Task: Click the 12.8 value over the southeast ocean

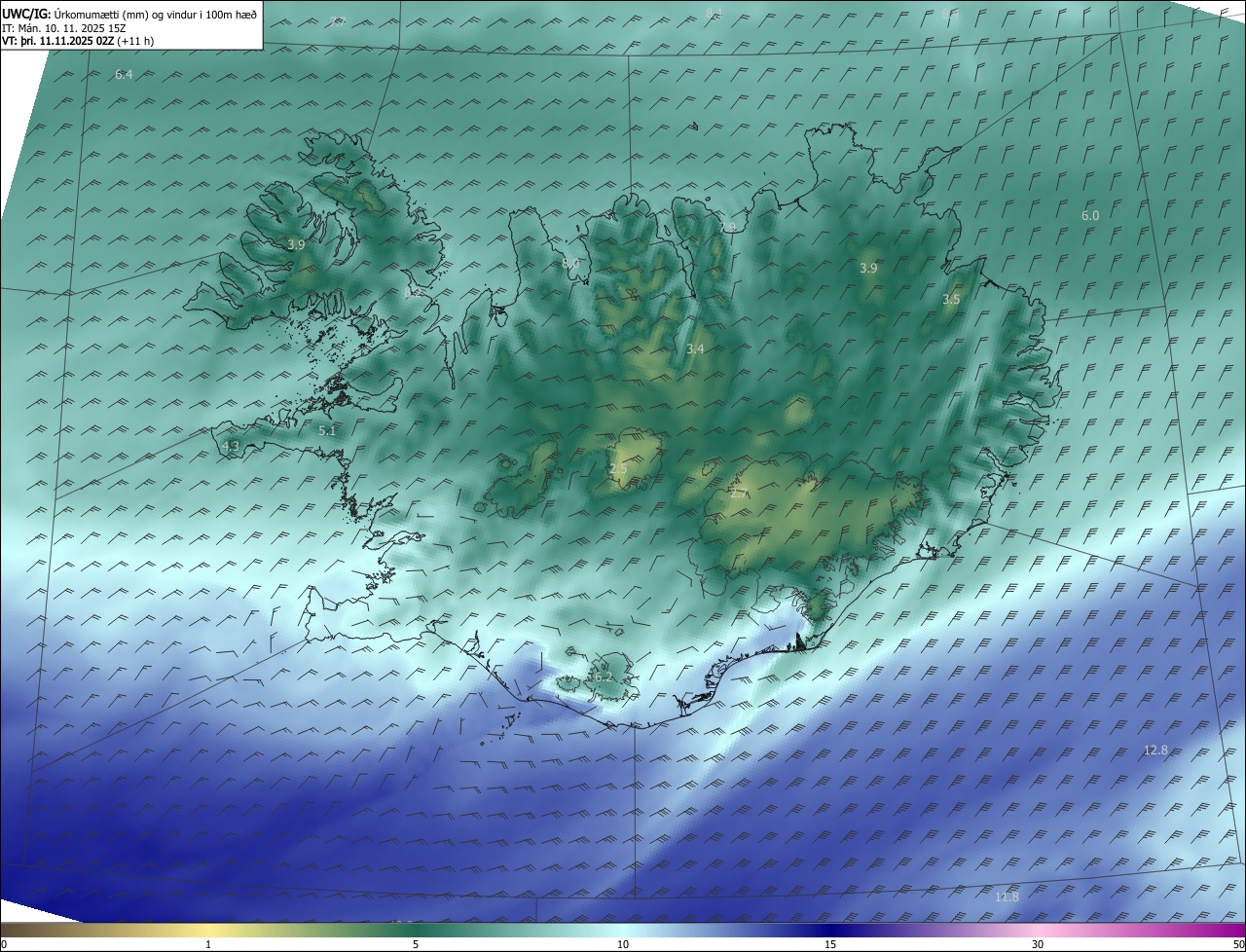Action: [1155, 750]
